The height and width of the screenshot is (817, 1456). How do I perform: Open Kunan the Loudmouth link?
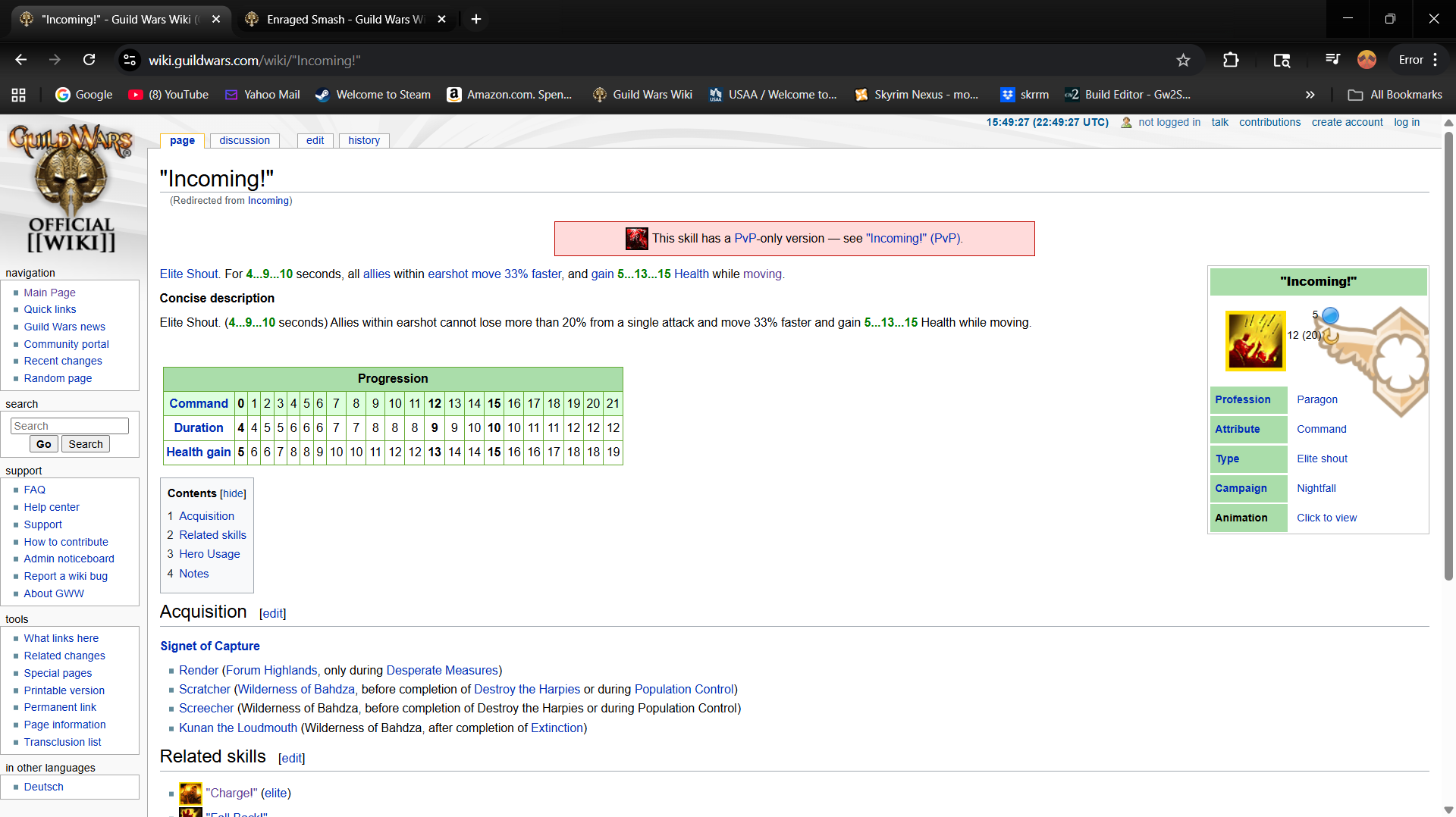[x=238, y=728]
